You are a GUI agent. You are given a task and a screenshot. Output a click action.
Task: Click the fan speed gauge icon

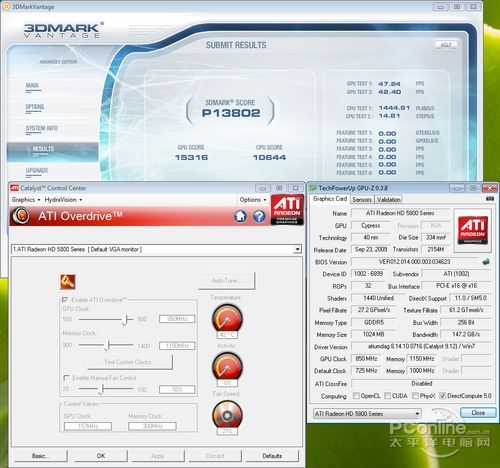click(227, 415)
